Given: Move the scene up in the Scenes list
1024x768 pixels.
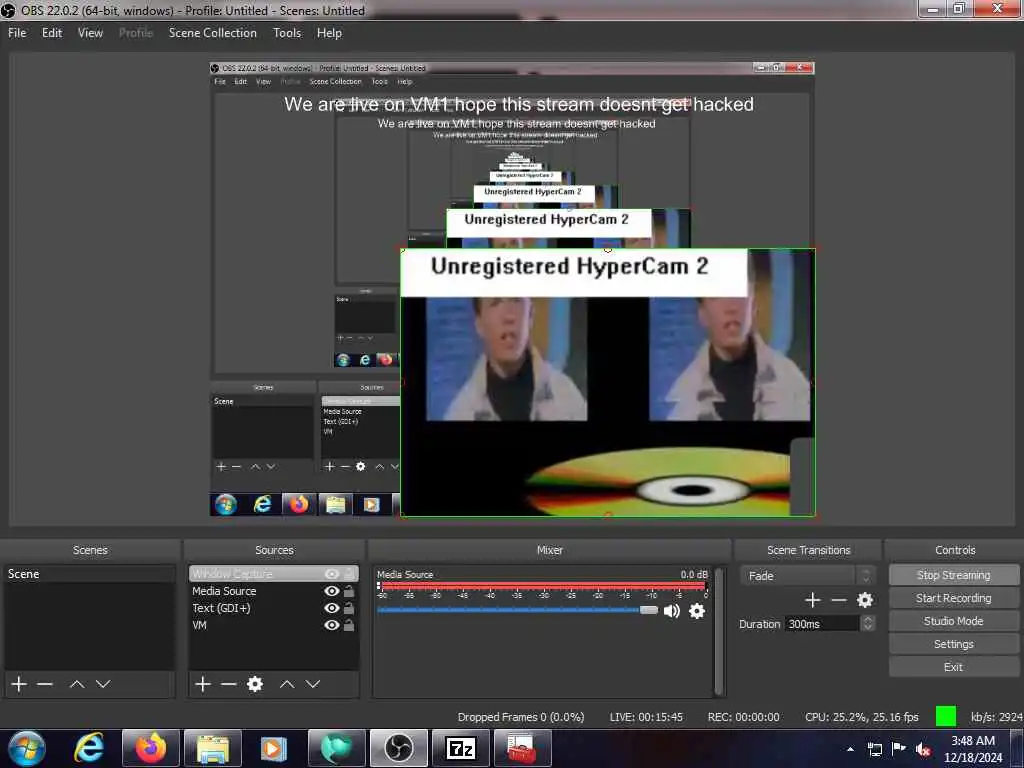Looking at the screenshot, I should click(x=77, y=684).
